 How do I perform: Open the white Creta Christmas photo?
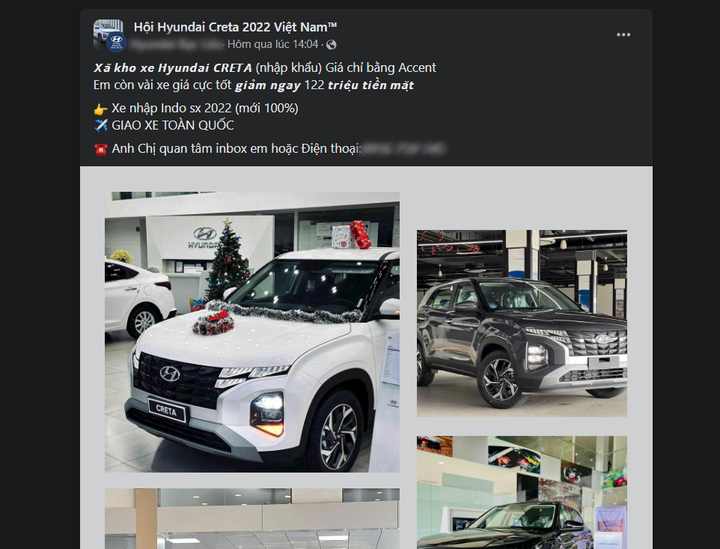252,332
